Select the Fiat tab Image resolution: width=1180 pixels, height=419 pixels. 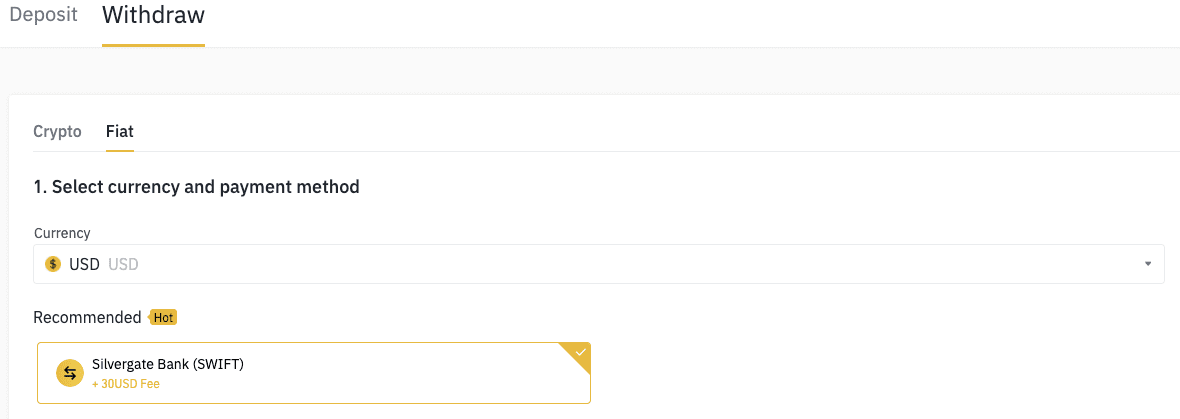[x=120, y=131]
